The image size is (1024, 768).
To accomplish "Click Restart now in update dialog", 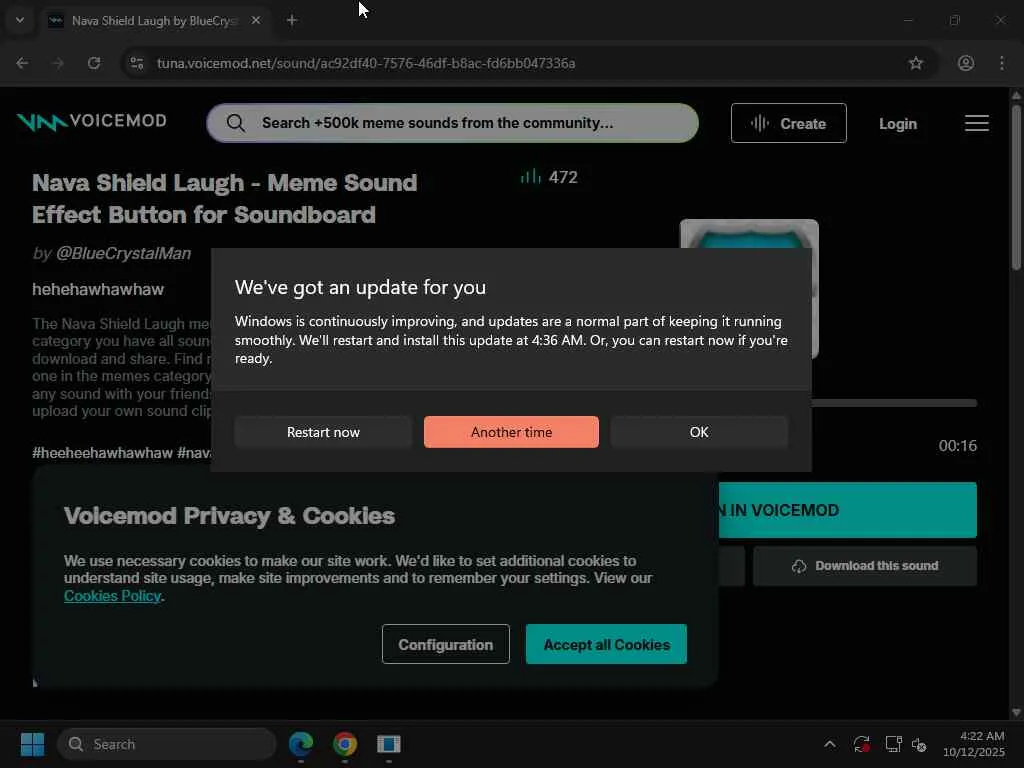I will pos(323,432).
